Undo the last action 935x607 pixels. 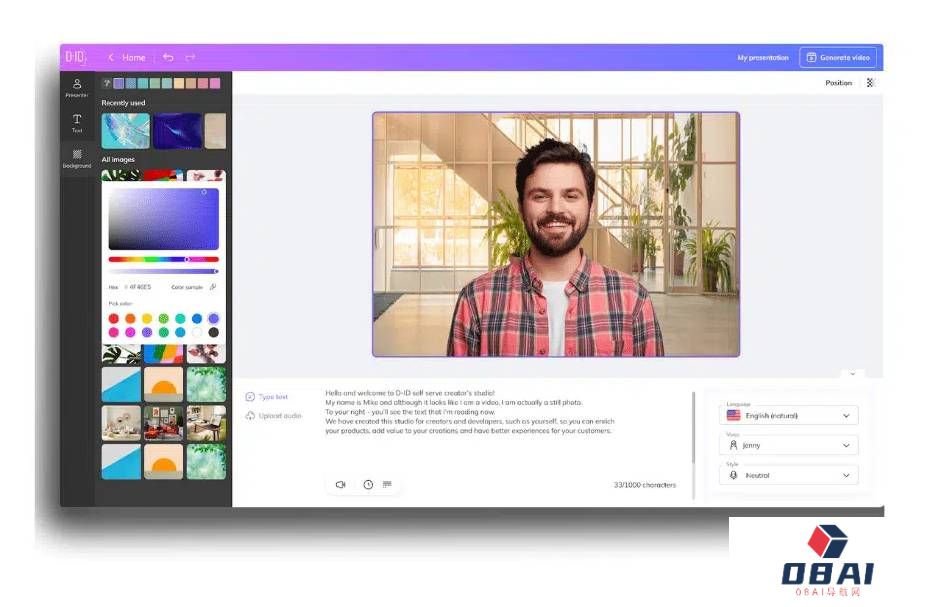(168, 57)
